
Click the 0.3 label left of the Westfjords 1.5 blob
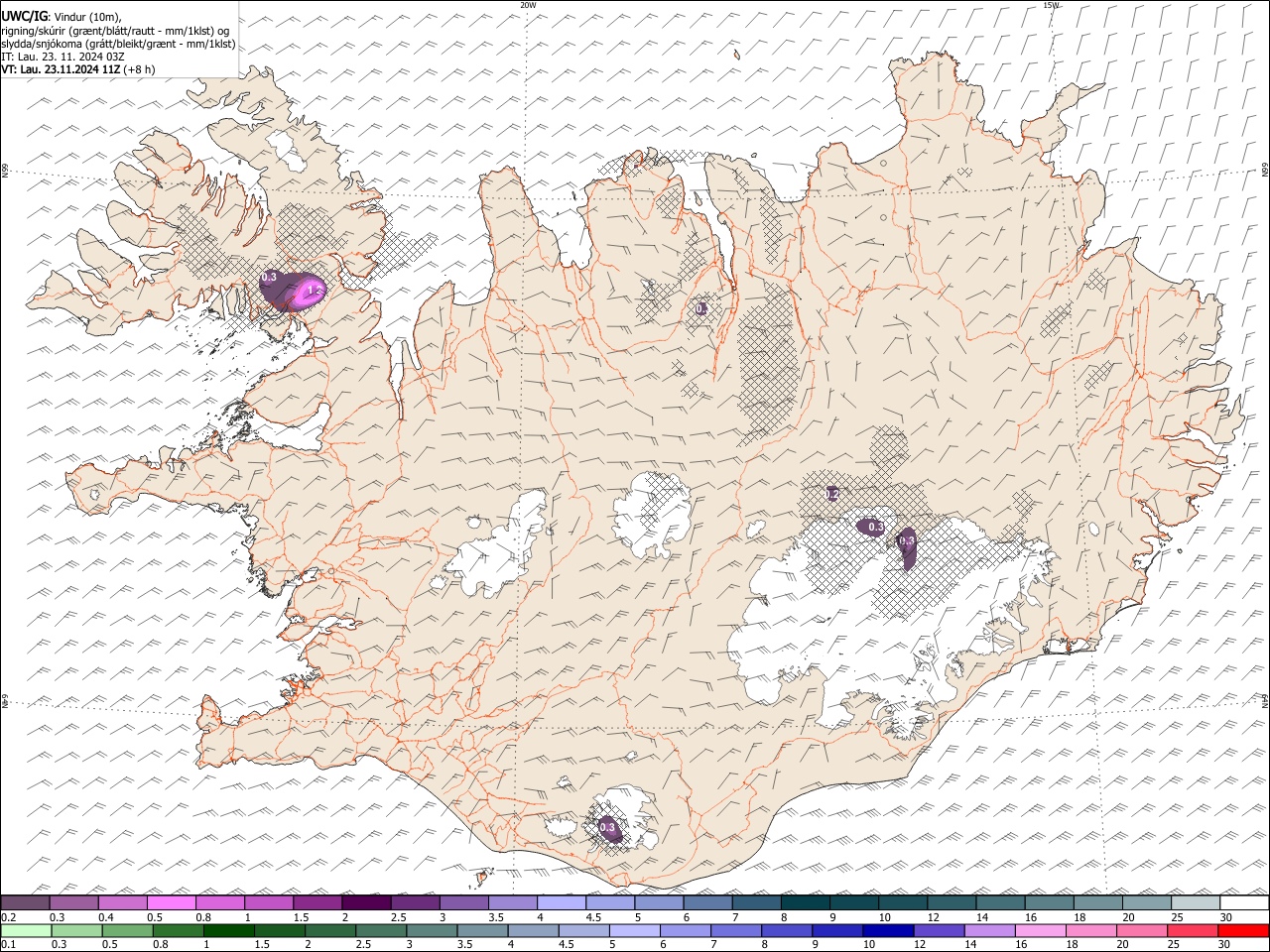click(269, 278)
